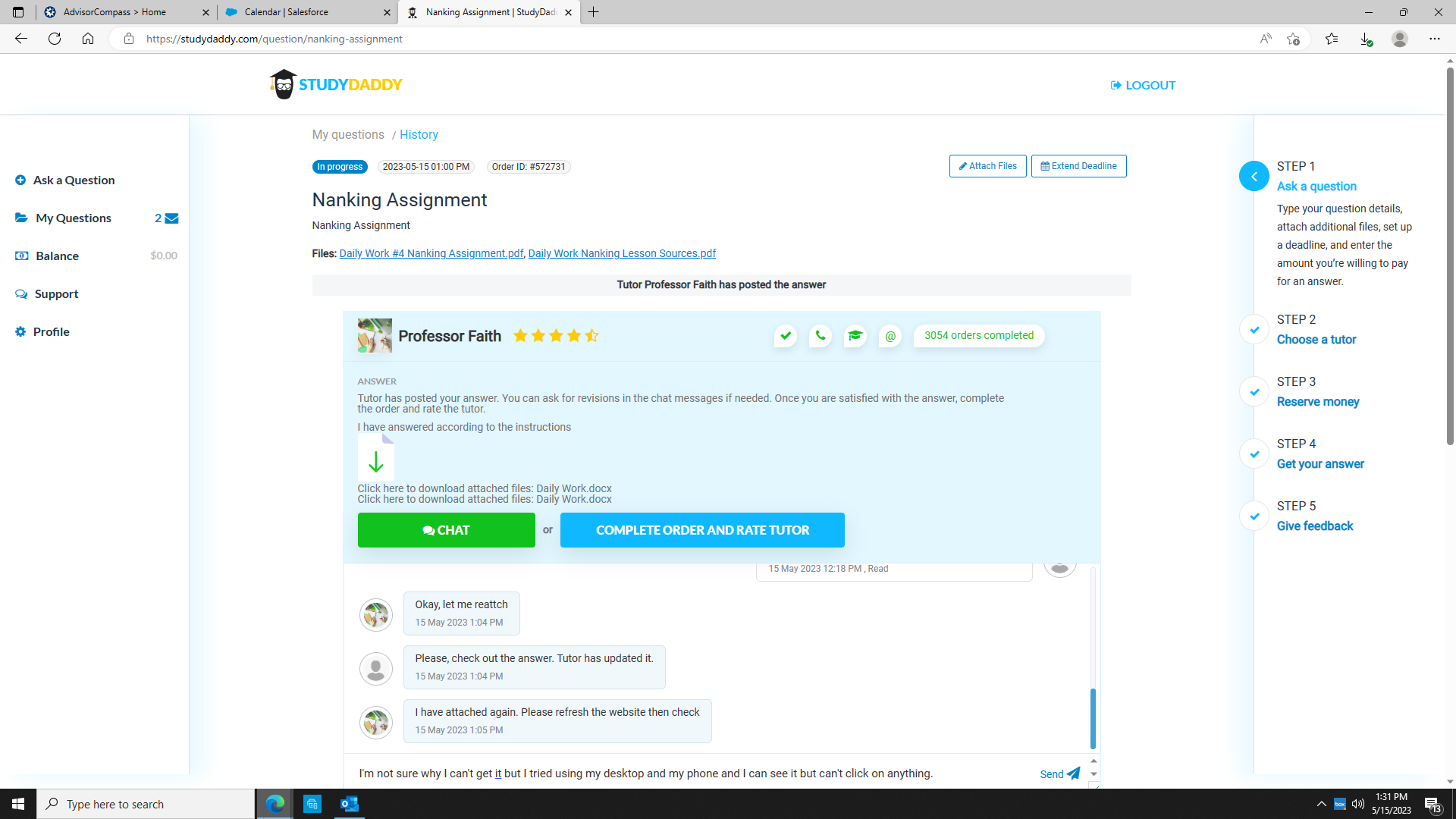1456x819 pixels.
Task: Open Outlook from the Windows taskbar
Action: (x=349, y=804)
